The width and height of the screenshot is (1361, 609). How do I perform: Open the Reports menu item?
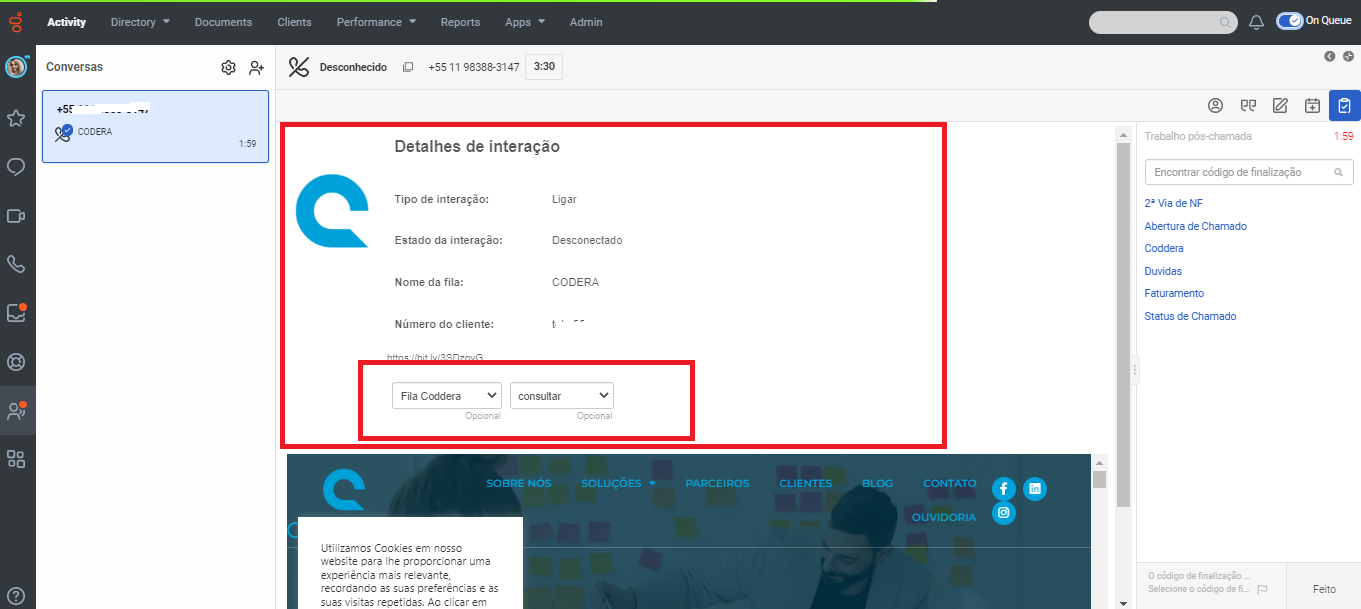click(x=460, y=22)
